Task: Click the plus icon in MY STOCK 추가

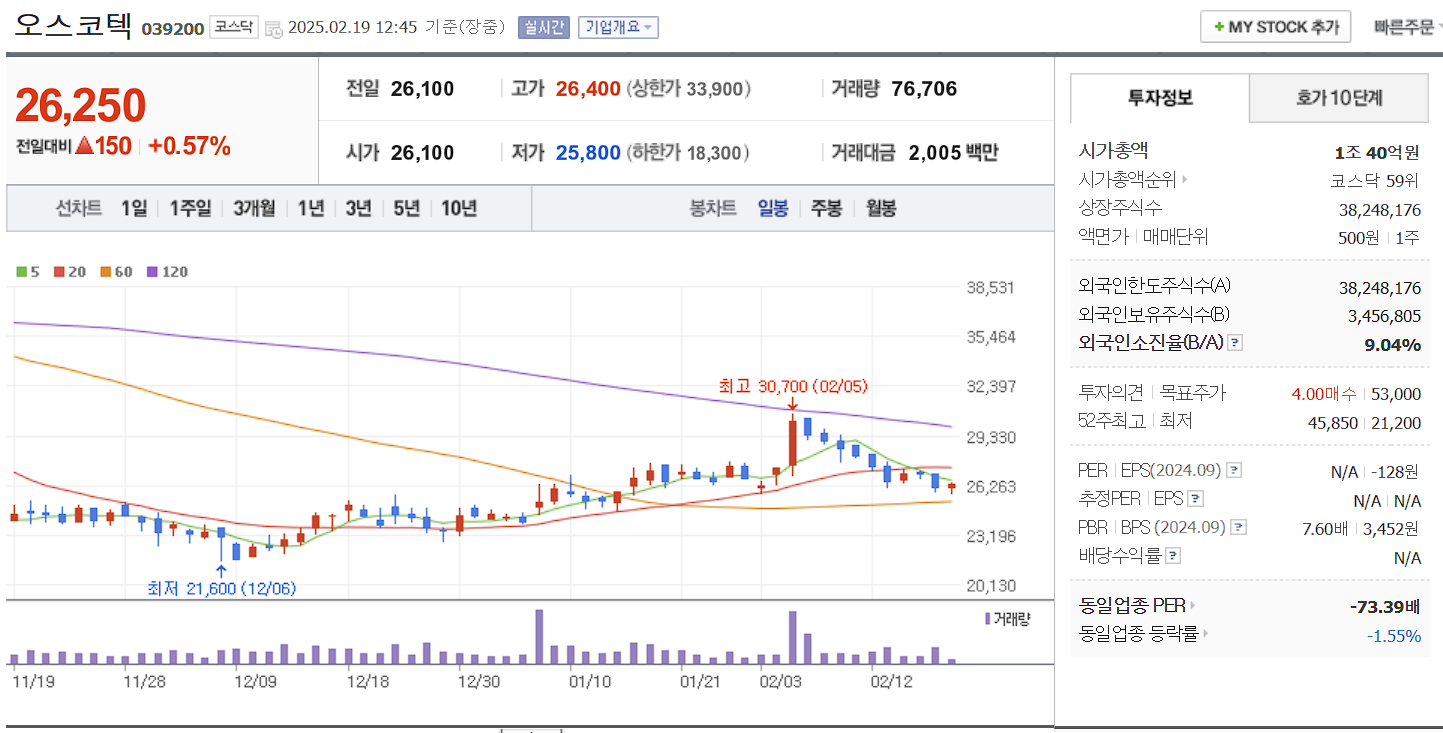Action: point(1219,26)
